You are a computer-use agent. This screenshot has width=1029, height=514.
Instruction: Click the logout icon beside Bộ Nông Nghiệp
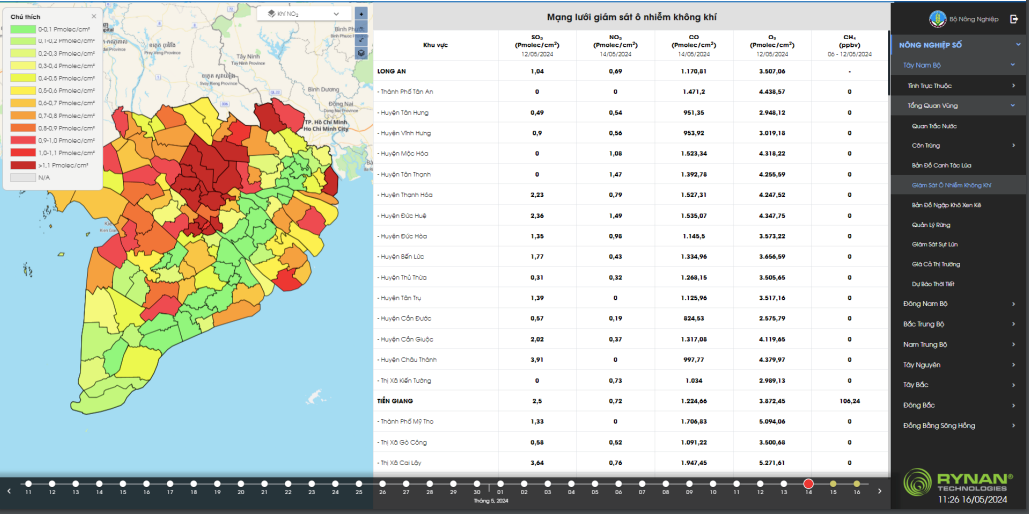tap(1013, 19)
